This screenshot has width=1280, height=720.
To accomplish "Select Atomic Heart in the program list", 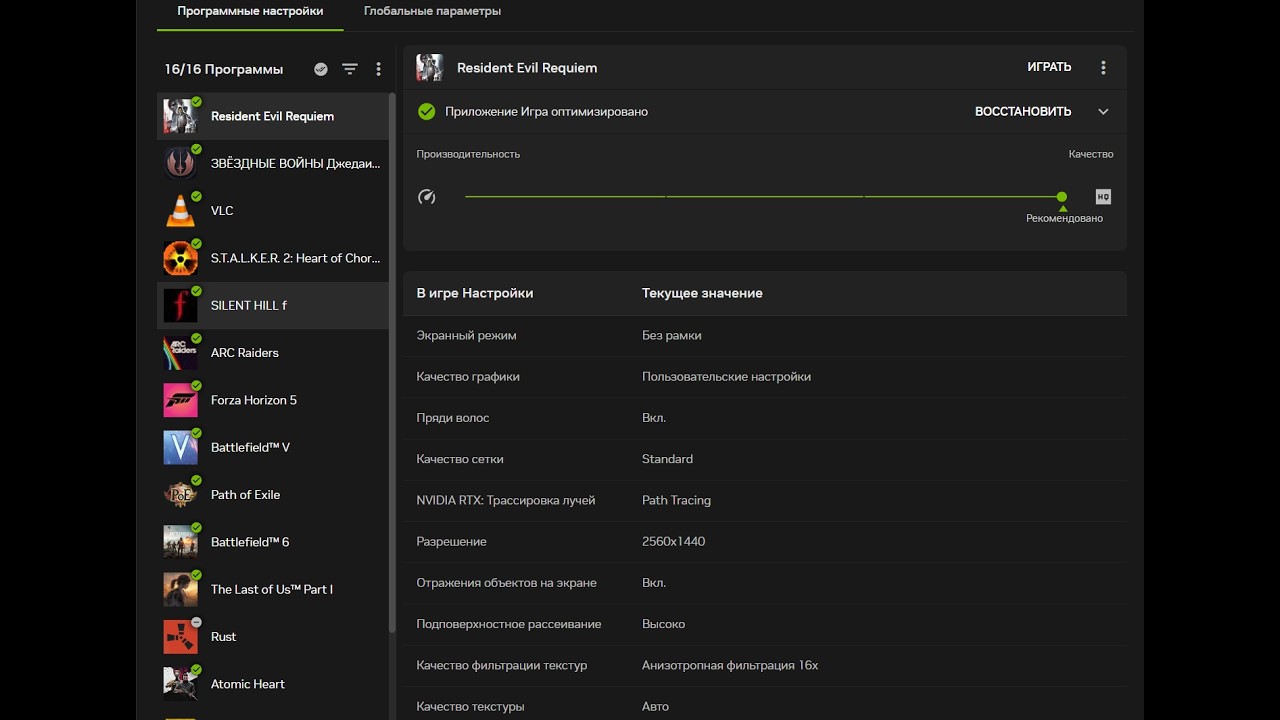I will (x=273, y=684).
